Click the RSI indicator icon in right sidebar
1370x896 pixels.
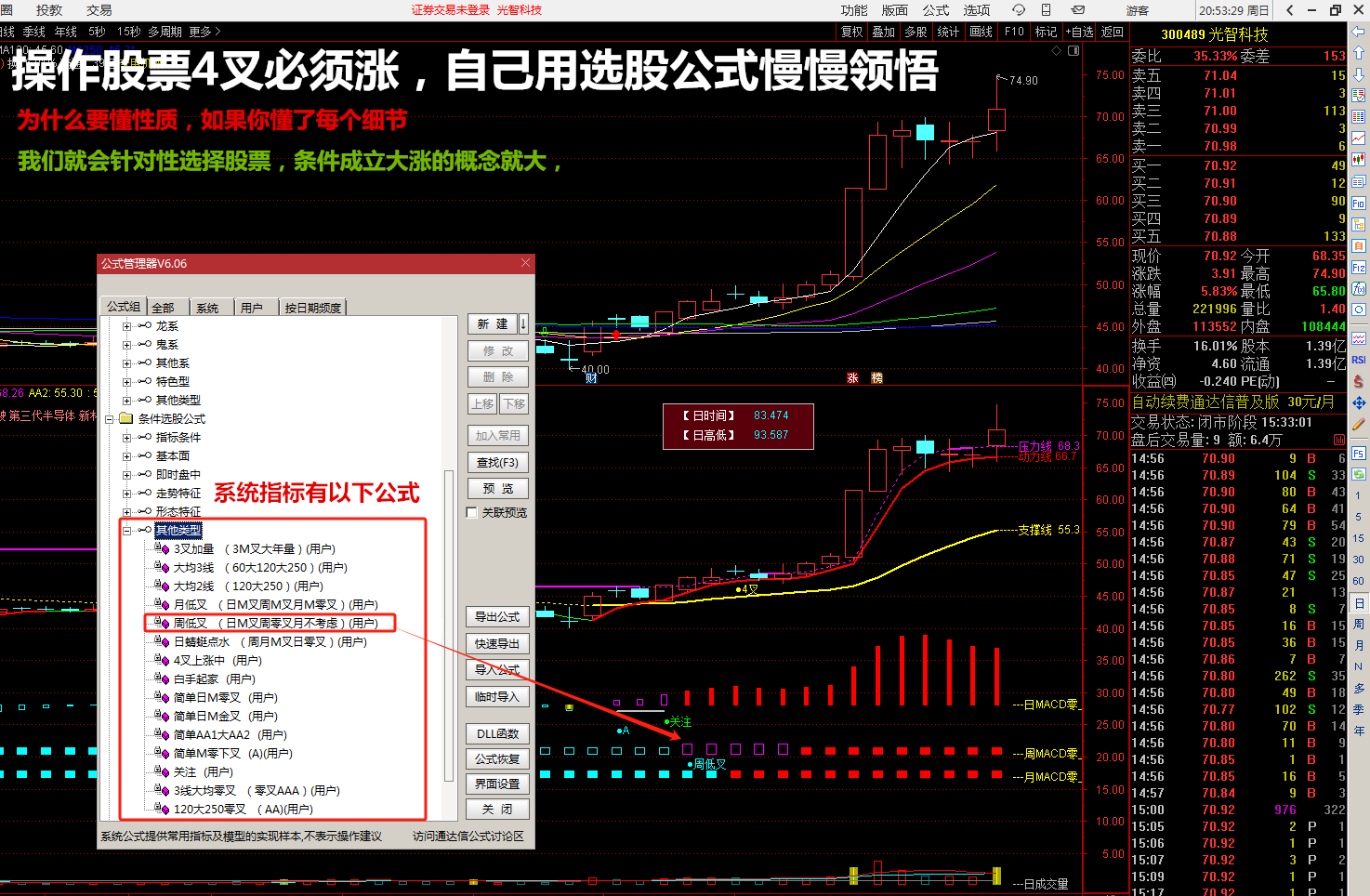(1359, 360)
